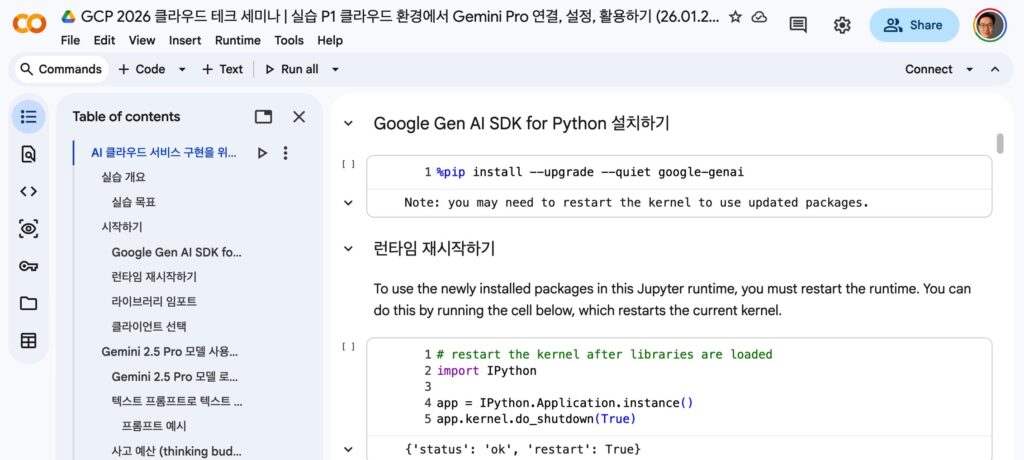Go to Gemini 2.5 Pro 모델 사용 entry
1024x460 pixels.
click(170, 352)
